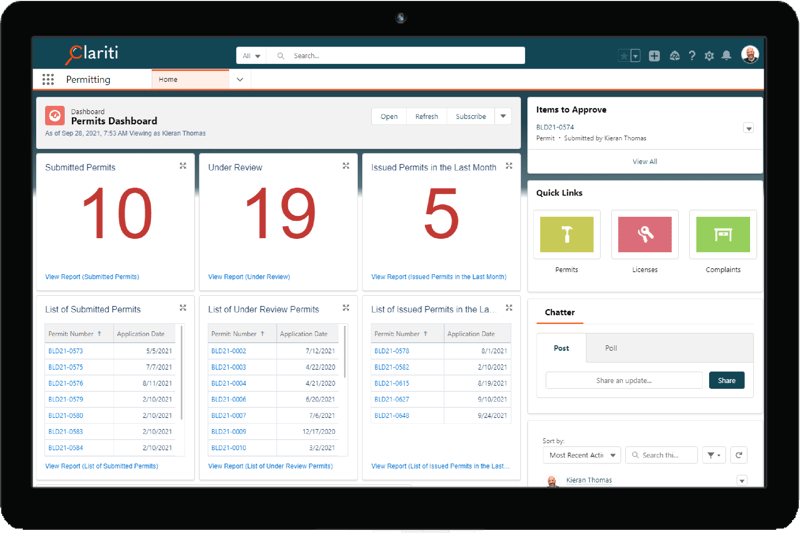Click the Share button
Viewport: 800px width, 533px height.
tap(727, 380)
